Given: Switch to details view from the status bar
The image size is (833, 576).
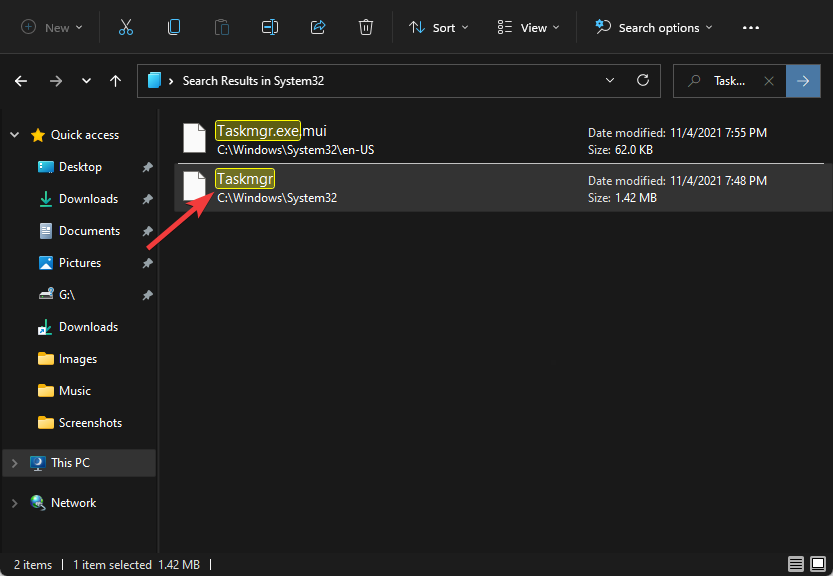Looking at the screenshot, I should click(796, 563).
